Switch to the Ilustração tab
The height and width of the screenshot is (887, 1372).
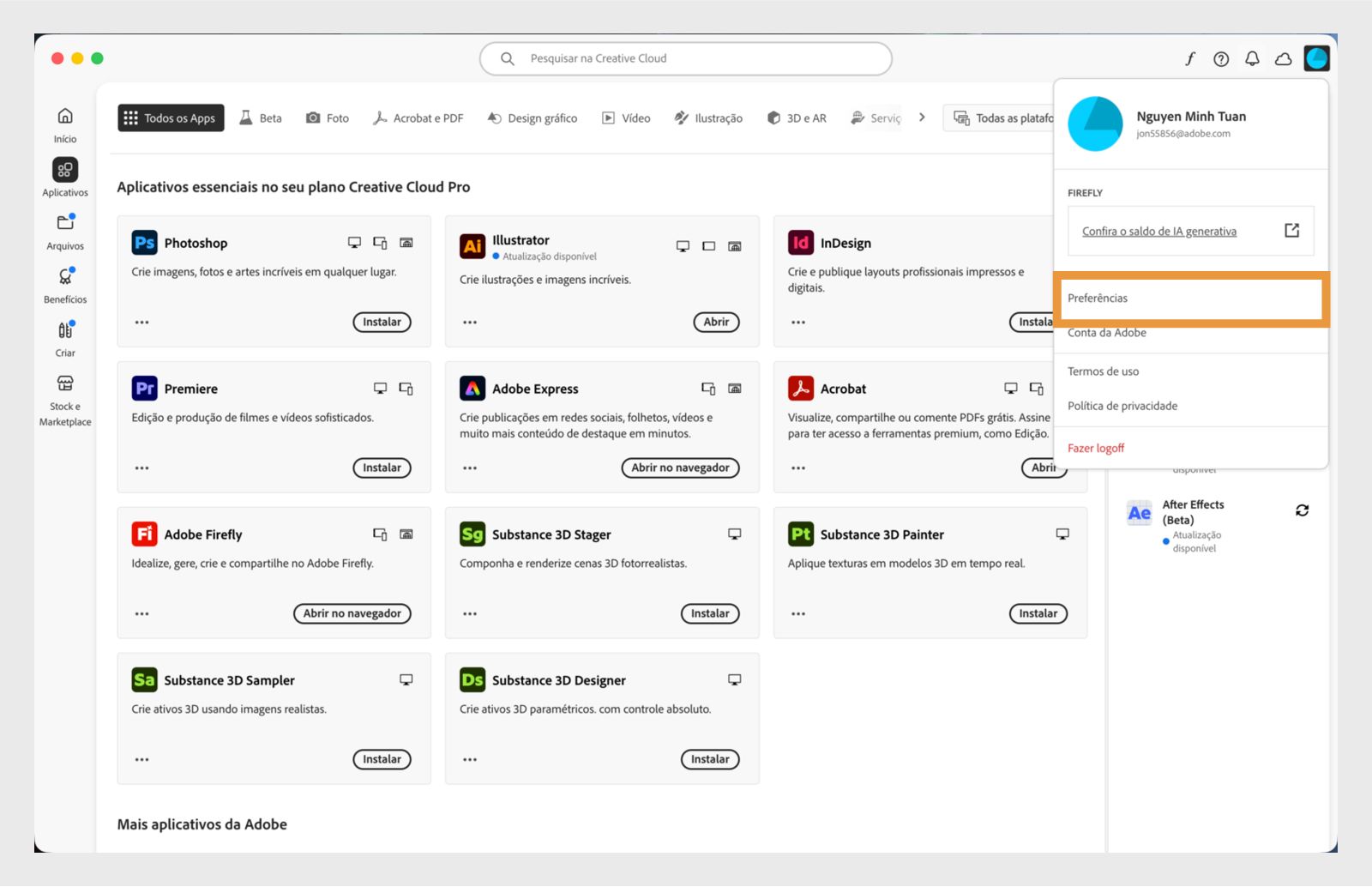tap(708, 118)
